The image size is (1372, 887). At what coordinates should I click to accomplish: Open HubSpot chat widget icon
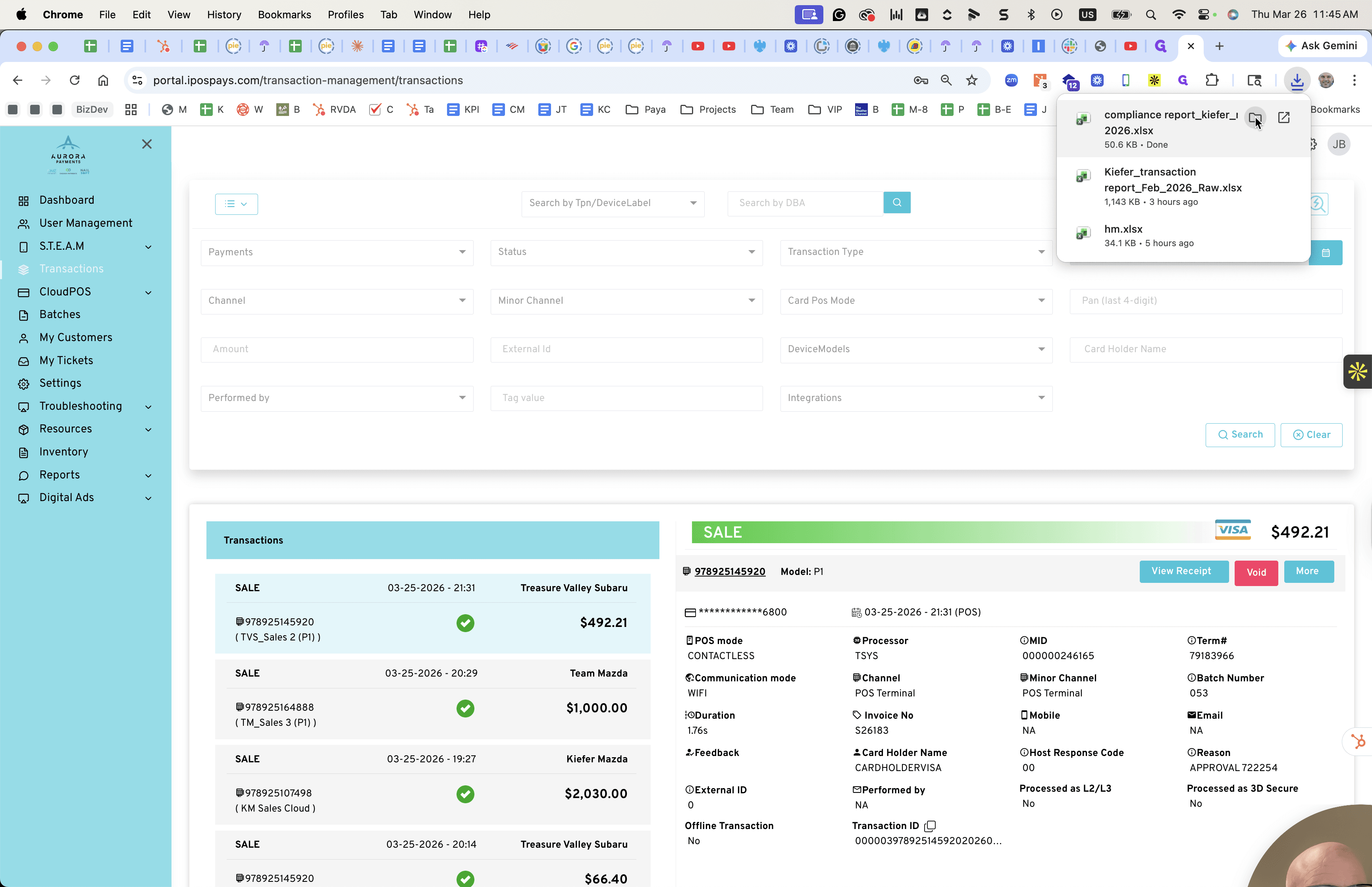point(1358,741)
